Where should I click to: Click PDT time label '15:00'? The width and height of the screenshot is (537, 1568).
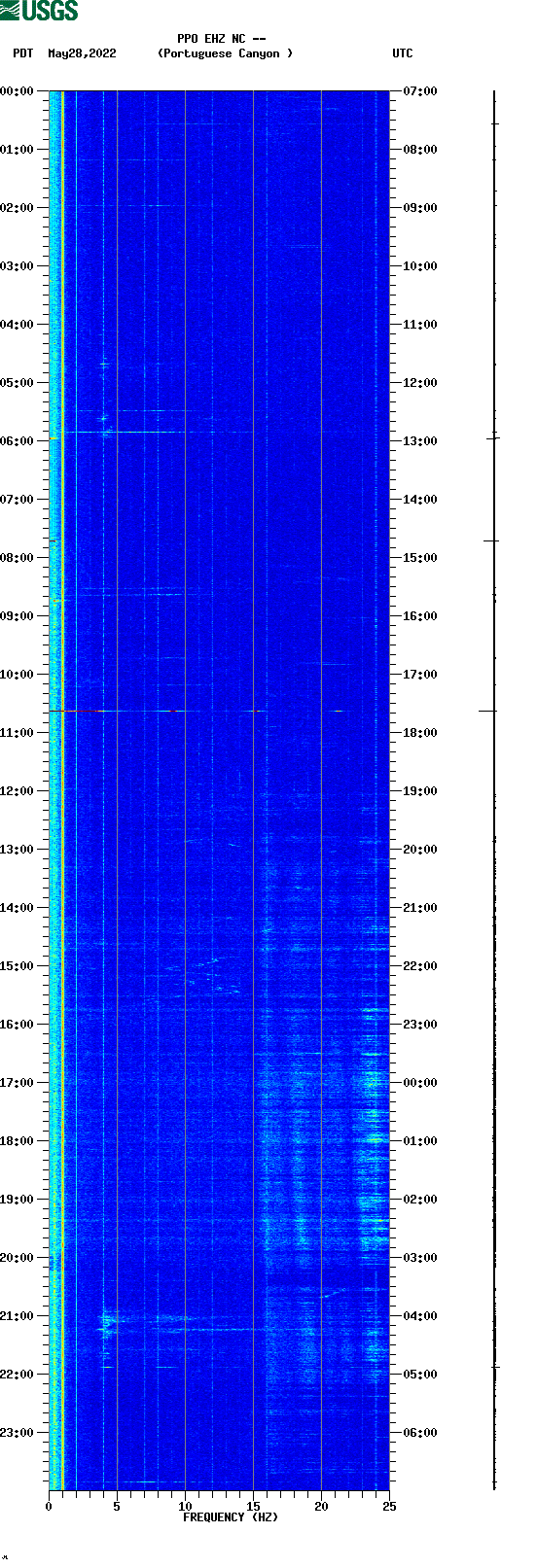pos(17,966)
